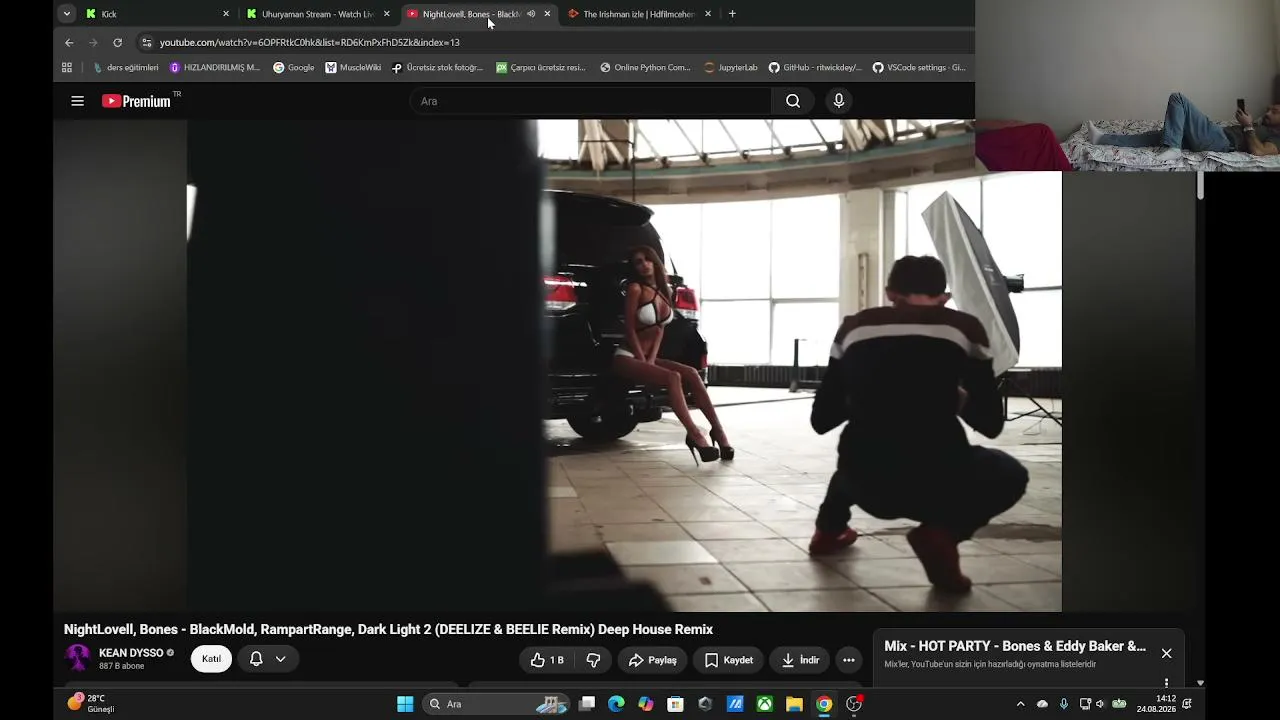Image resolution: width=1280 pixels, height=720 pixels.
Task: Go back in browser history
Action: point(69,42)
